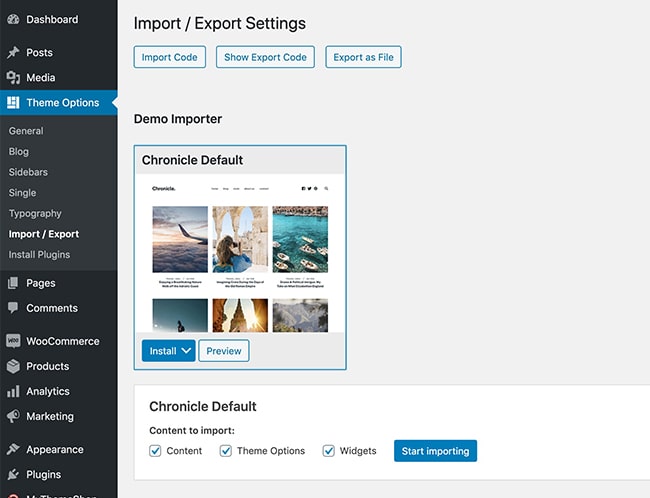650x498 pixels.
Task: Click the airplane wing thumbnail image
Action: pos(180,239)
